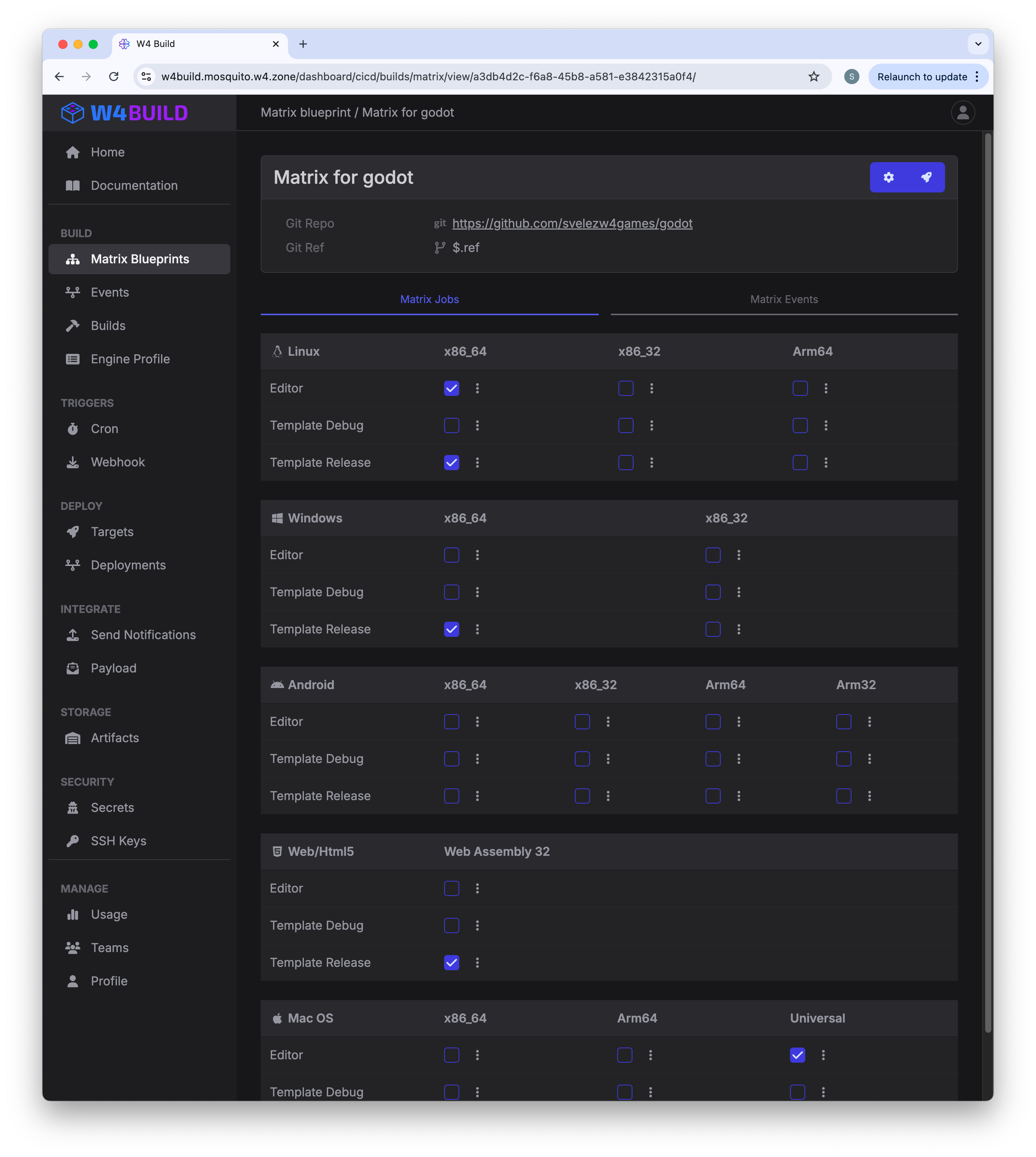This screenshot has height=1157, width=1036.
Task: Open Secrets page
Action: coord(139,808)
